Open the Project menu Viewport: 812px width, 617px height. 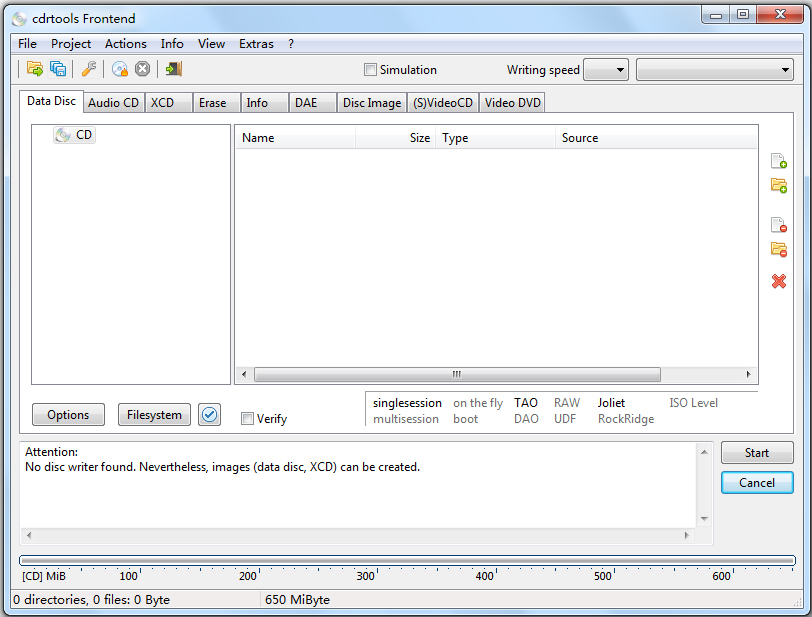pos(71,44)
